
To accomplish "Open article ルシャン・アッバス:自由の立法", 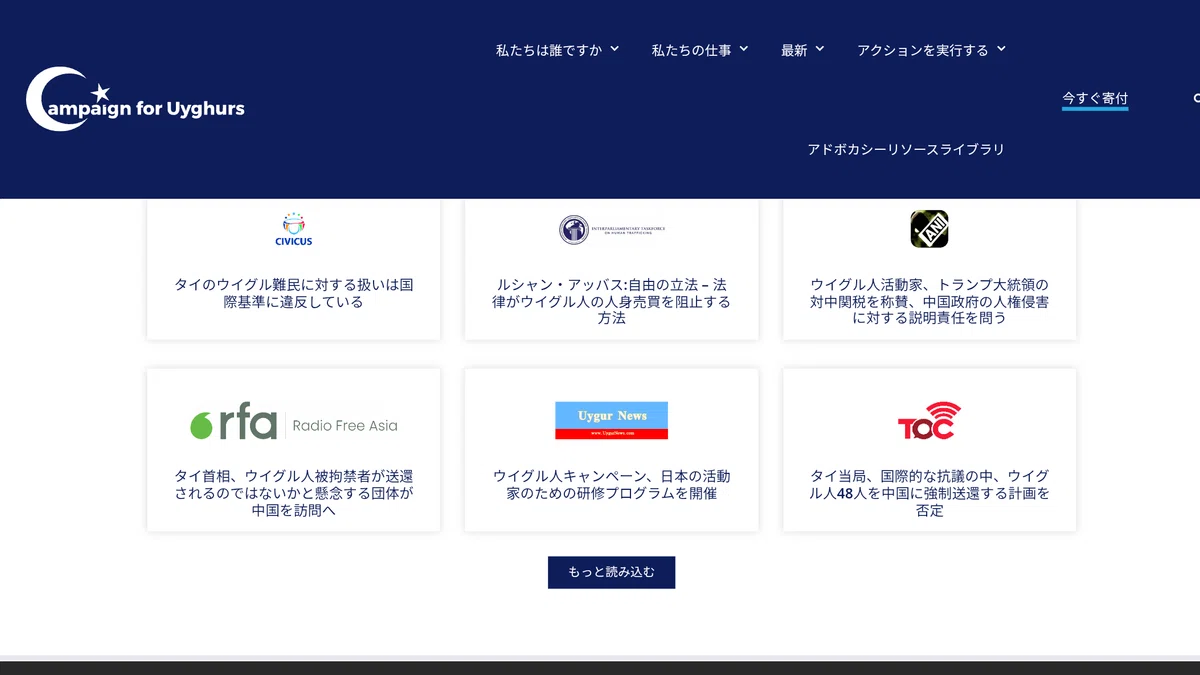I will pos(611,301).
